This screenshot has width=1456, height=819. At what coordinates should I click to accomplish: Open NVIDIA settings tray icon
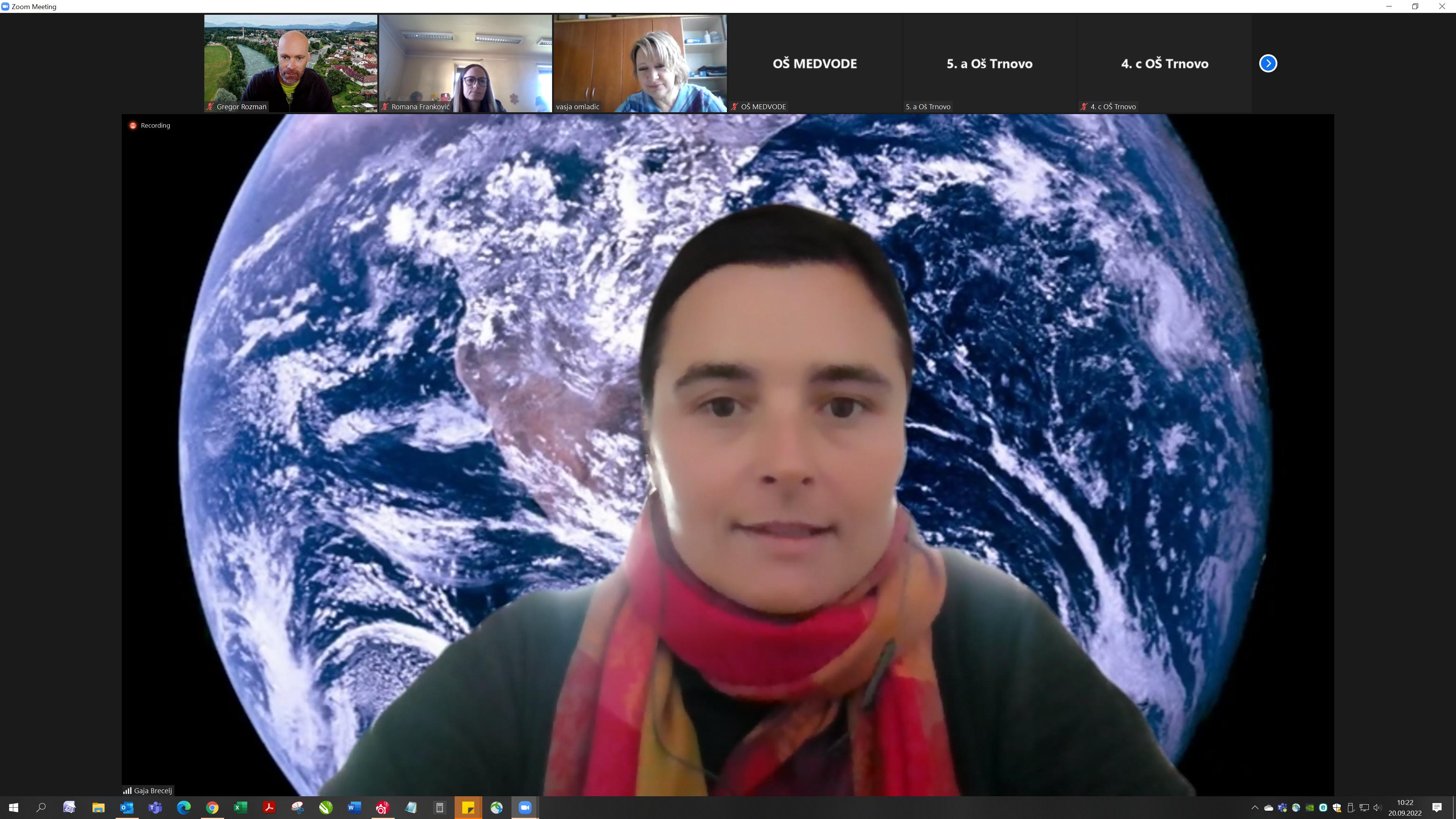pyautogui.click(x=1310, y=808)
